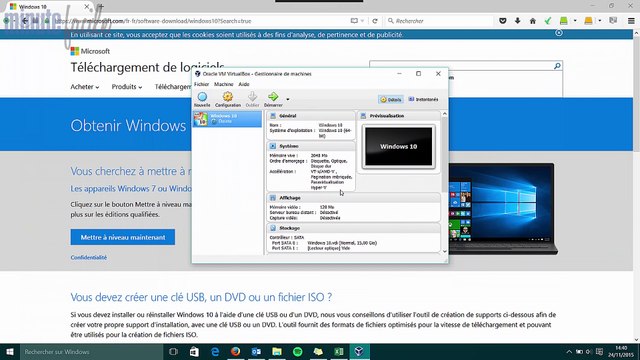The image size is (640, 360).
Task: Click the Stockage section header icon
Action: (273, 228)
